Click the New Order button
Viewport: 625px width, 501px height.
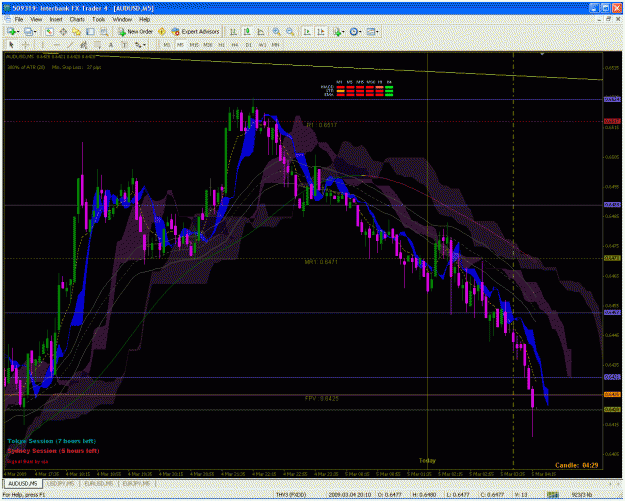click(x=134, y=31)
